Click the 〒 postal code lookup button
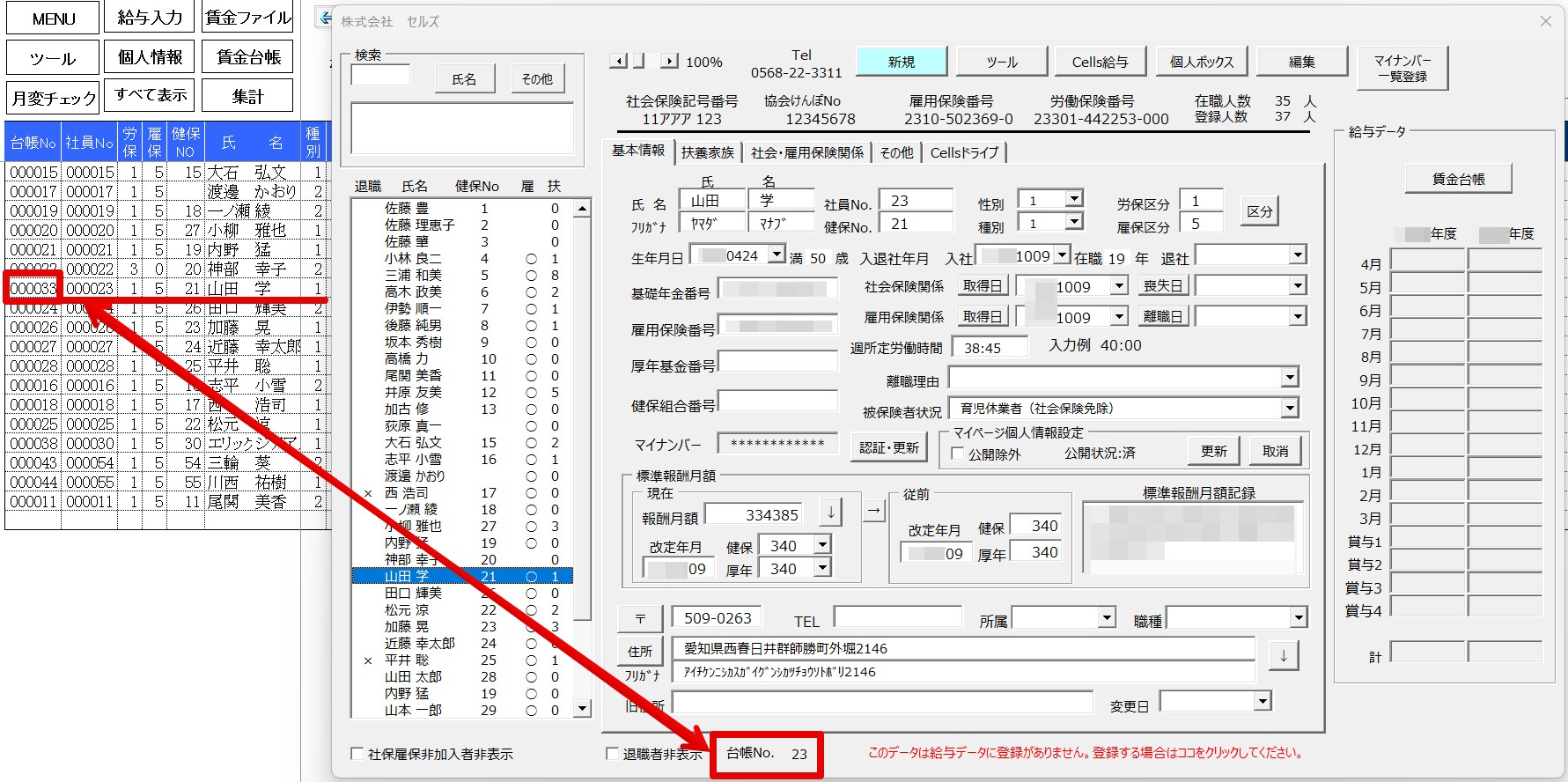The image size is (1568, 782). pyautogui.click(x=640, y=619)
